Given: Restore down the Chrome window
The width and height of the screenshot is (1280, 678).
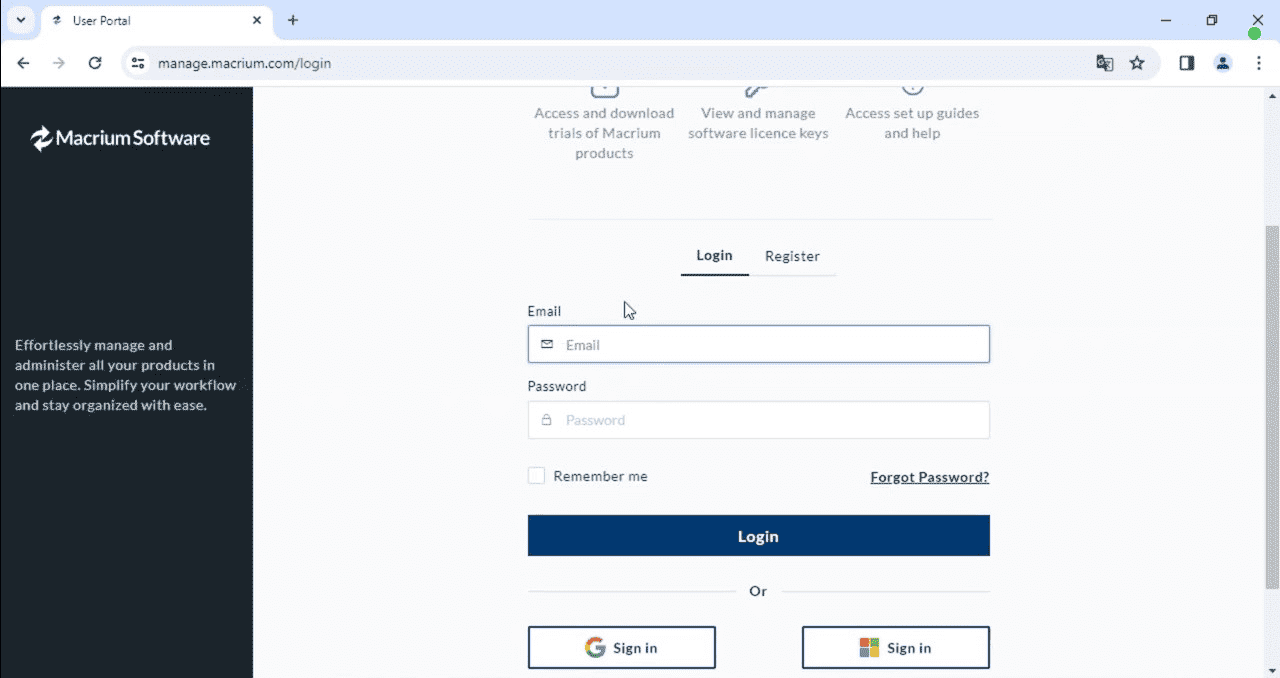Looking at the screenshot, I should click(1212, 20).
